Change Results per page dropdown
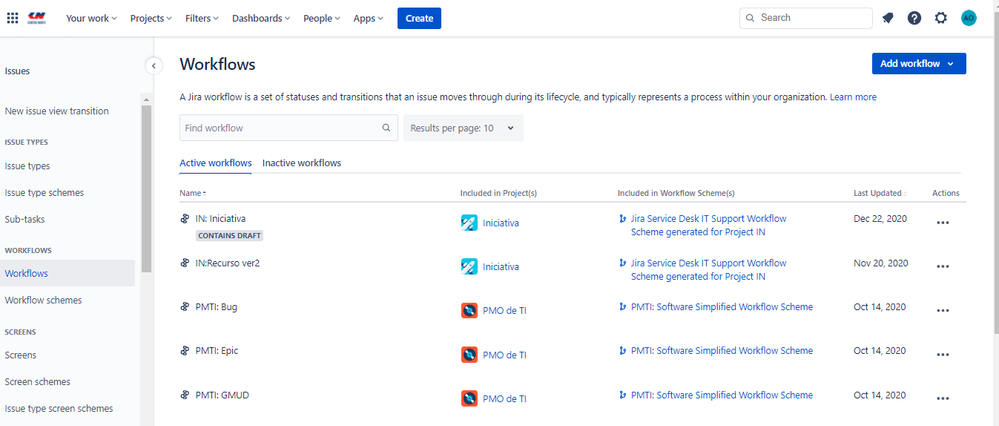 [463, 128]
